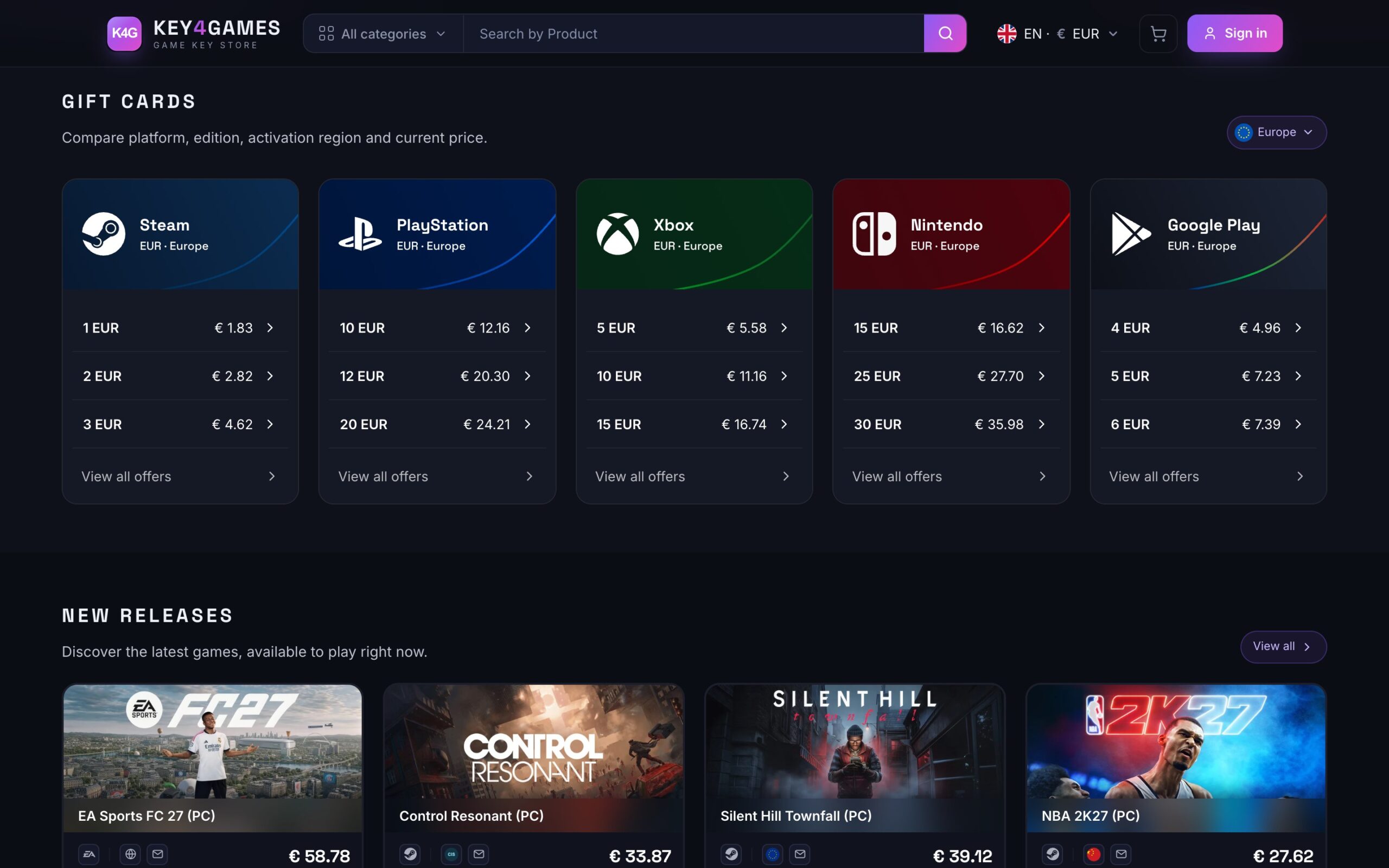Select Xbox 10 EUR gift card
This screenshot has width=1389, height=868.
(x=694, y=376)
